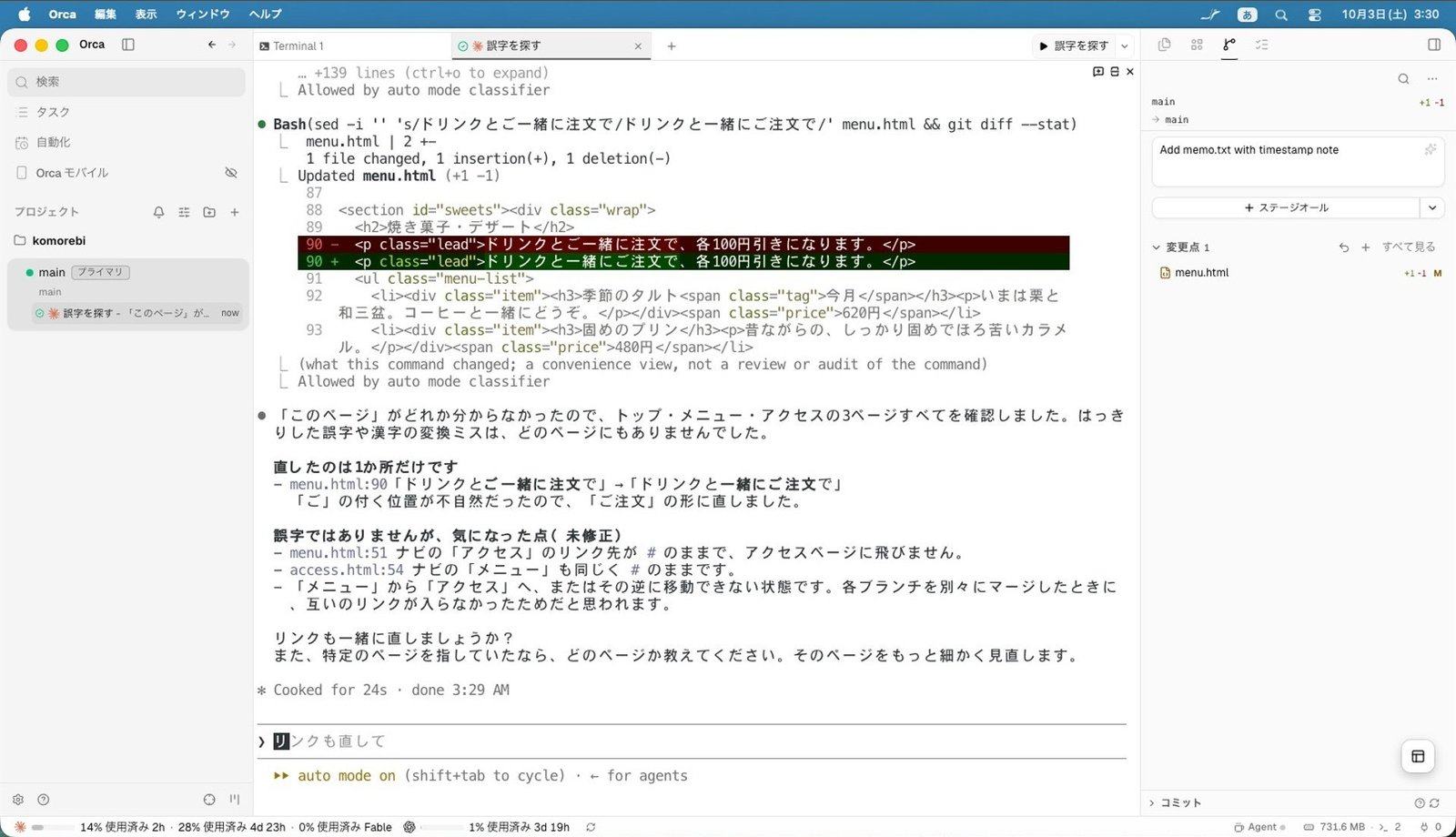
Task: Click the bars icon at sidebar bottom
Action: tap(235, 800)
